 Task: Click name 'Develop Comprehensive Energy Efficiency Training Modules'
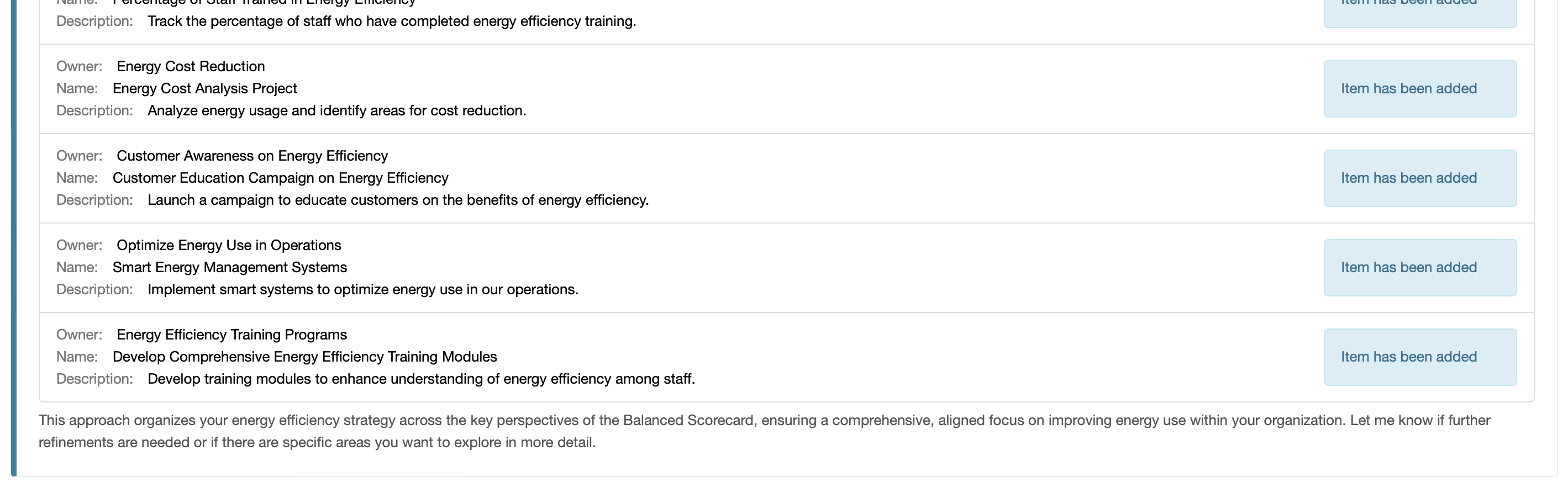tap(304, 357)
